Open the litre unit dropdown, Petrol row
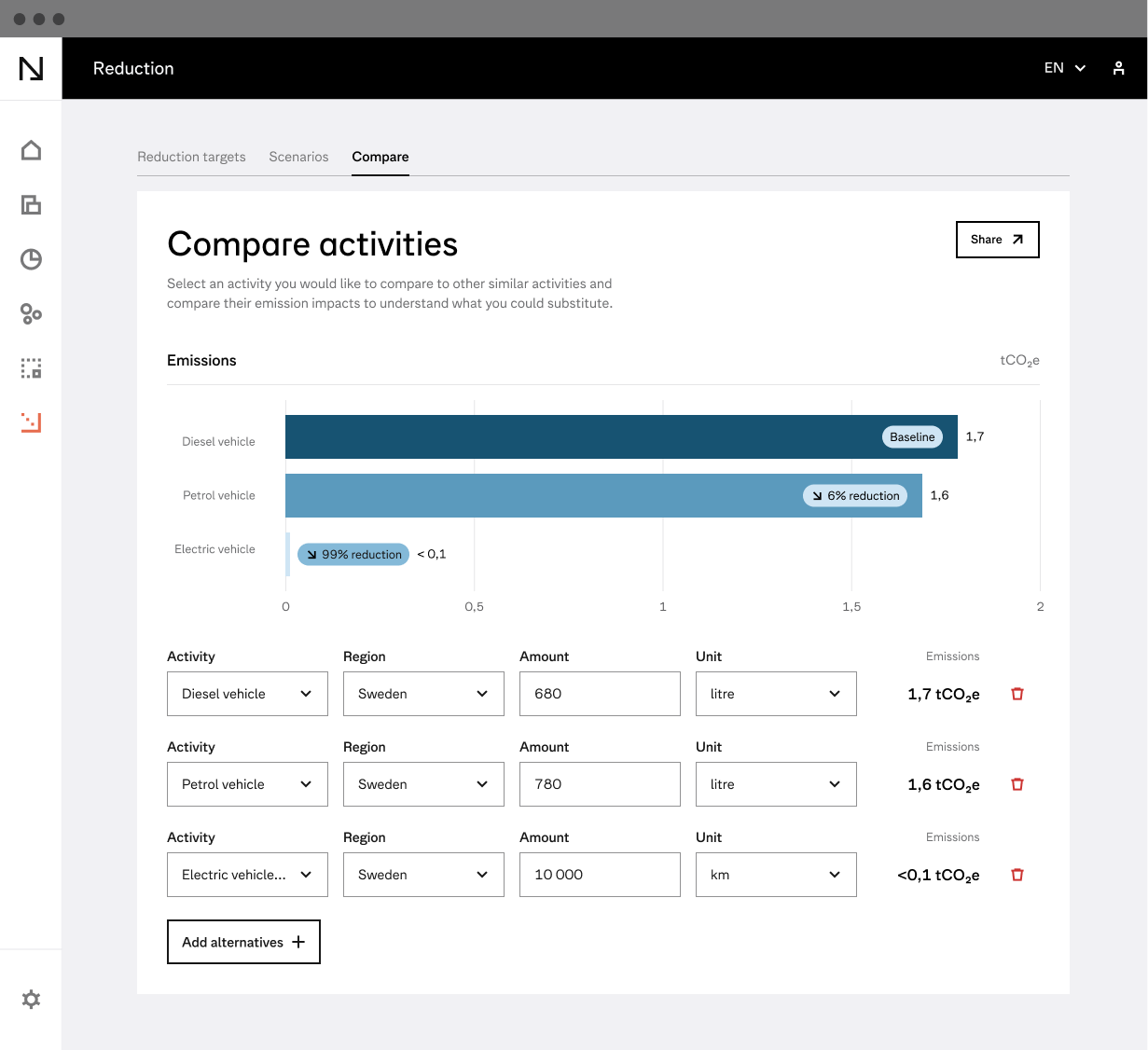Screen dimensions: 1148x1050 tap(776, 784)
